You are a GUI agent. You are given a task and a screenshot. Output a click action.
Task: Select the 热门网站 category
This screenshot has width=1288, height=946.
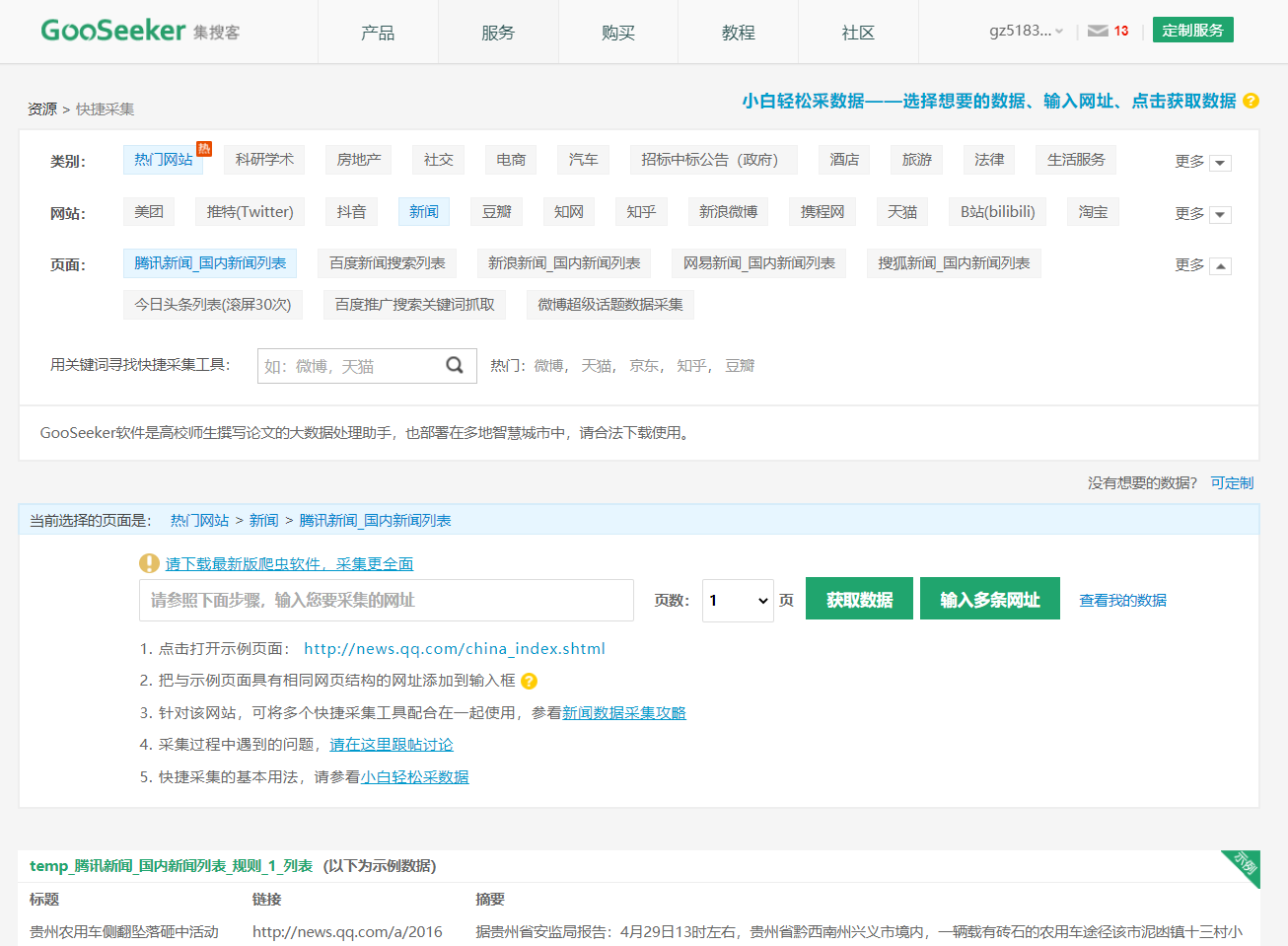[x=164, y=160]
